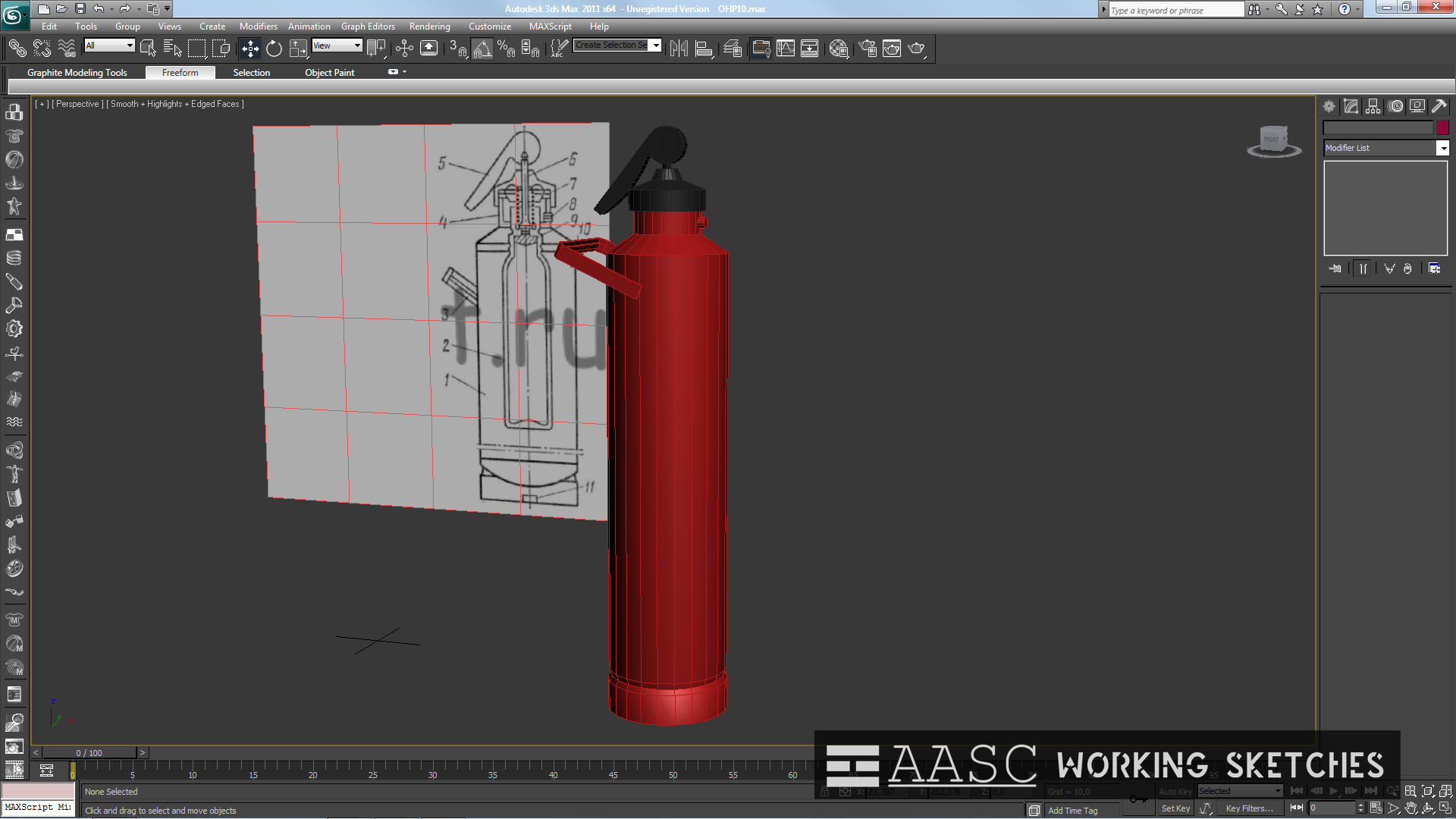Image resolution: width=1456 pixels, height=819 pixels.
Task: Toggle Pin Stack in the modifier panel
Action: pyautogui.click(x=1335, y=268)
